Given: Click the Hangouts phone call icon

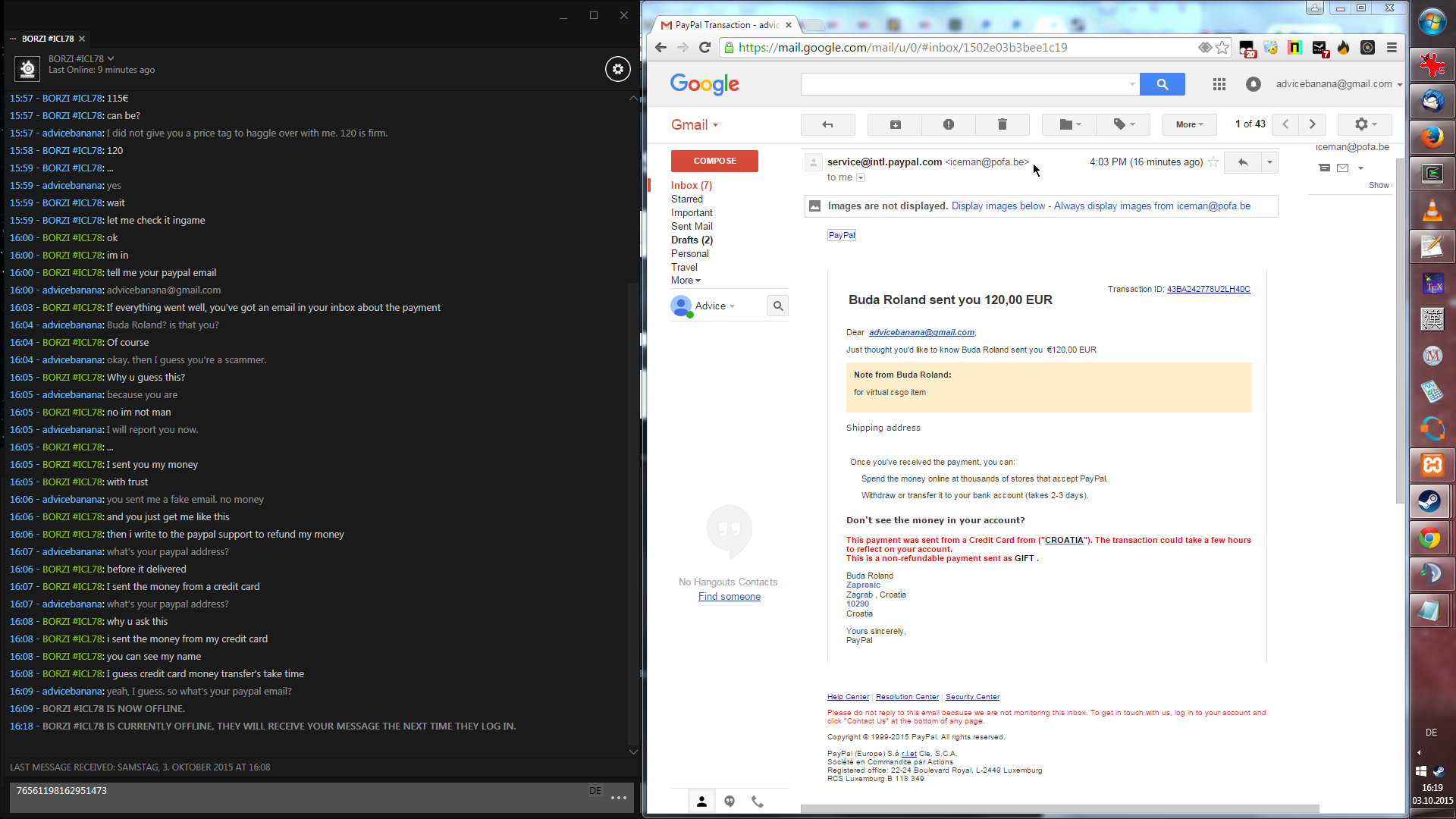Looking at the screenshot, I should 757,802.
